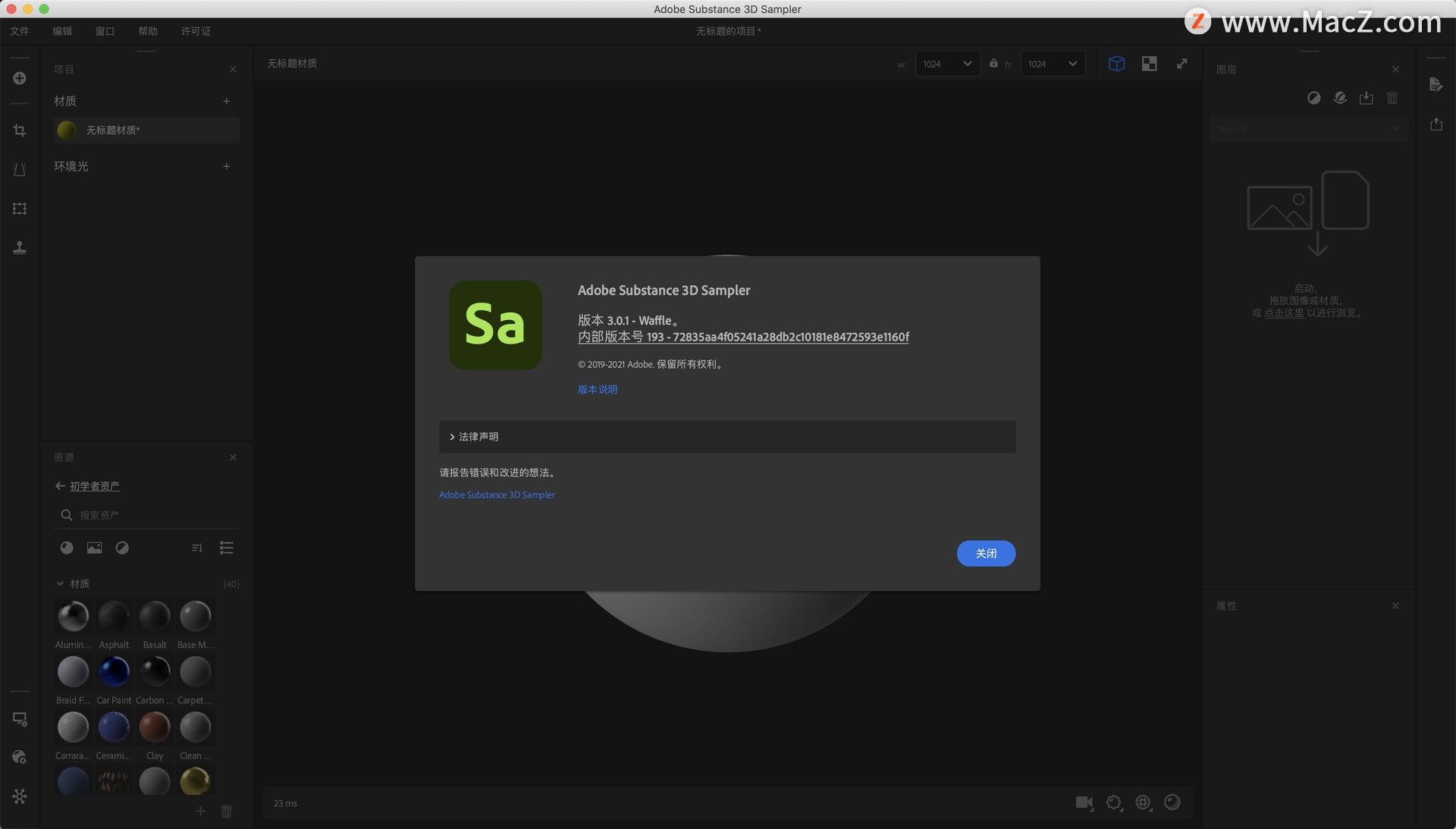Open the 窗口 menu
This screenshot has height=829, width=1456.
pos(105,31)
